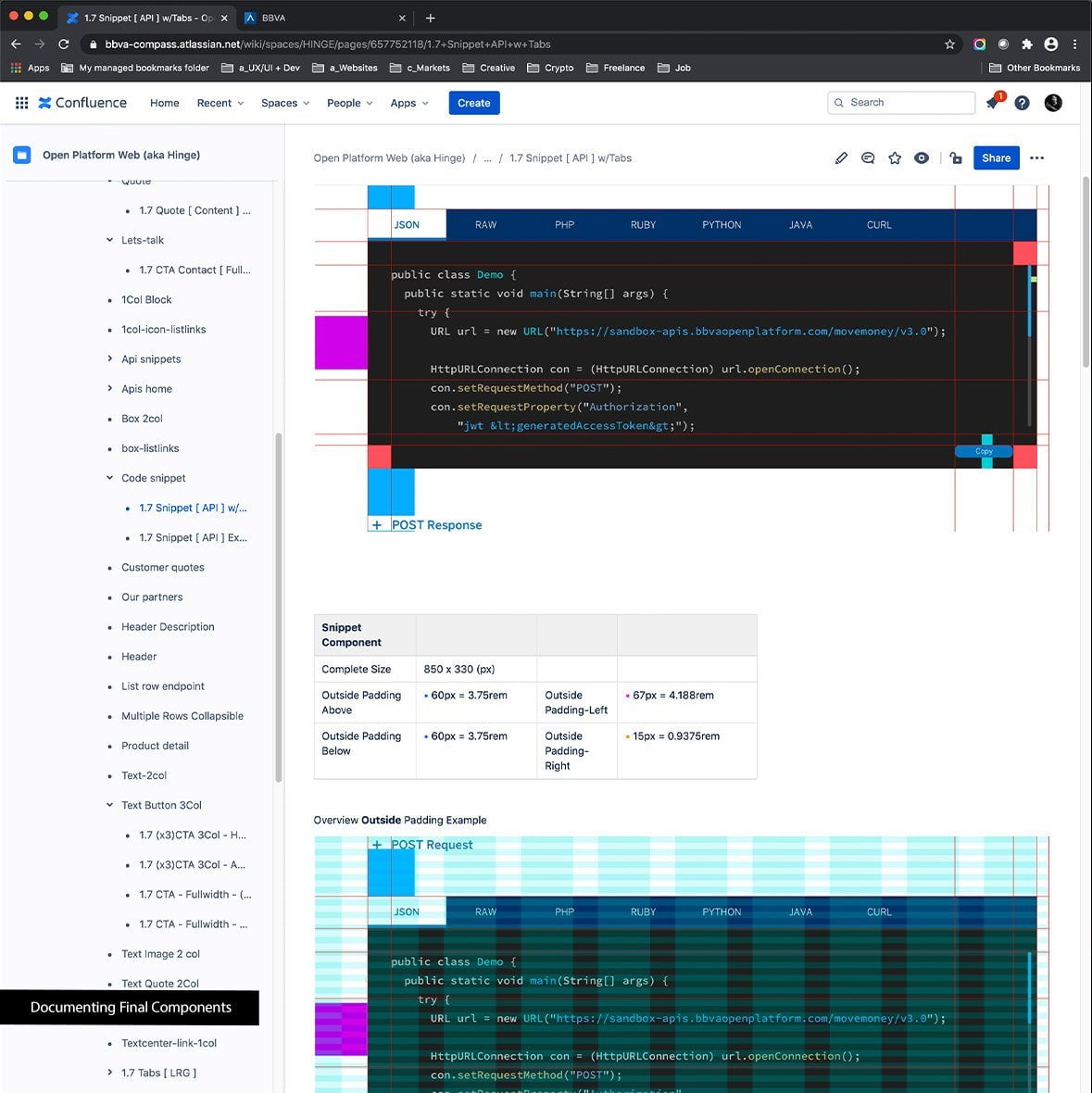
Task: Open page restrictions lock icon
Action: (956, 158)
